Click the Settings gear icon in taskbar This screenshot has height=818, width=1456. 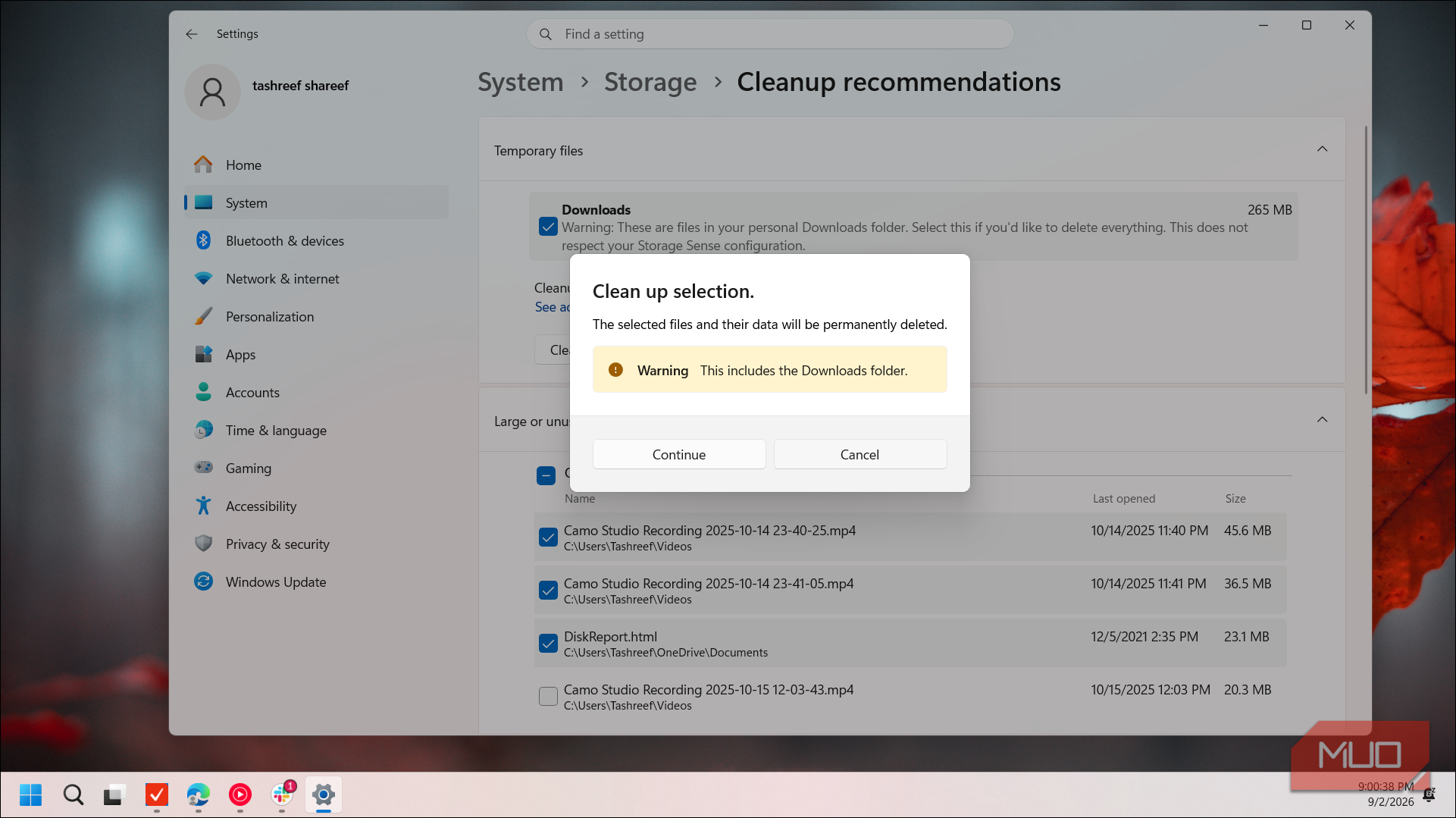324,794
